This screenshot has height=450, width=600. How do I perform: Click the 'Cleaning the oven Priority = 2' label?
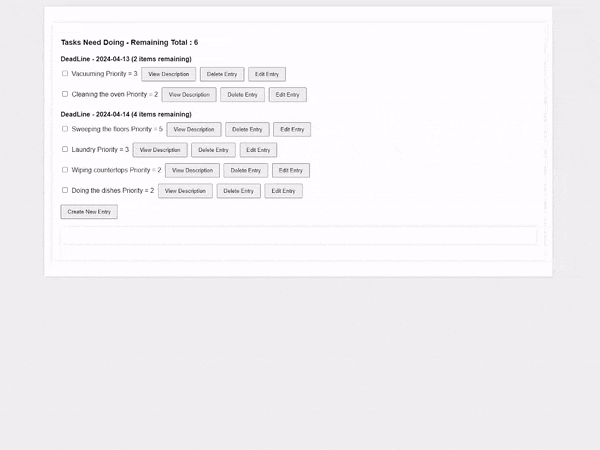pyautogui.click(x=115, y=94)
